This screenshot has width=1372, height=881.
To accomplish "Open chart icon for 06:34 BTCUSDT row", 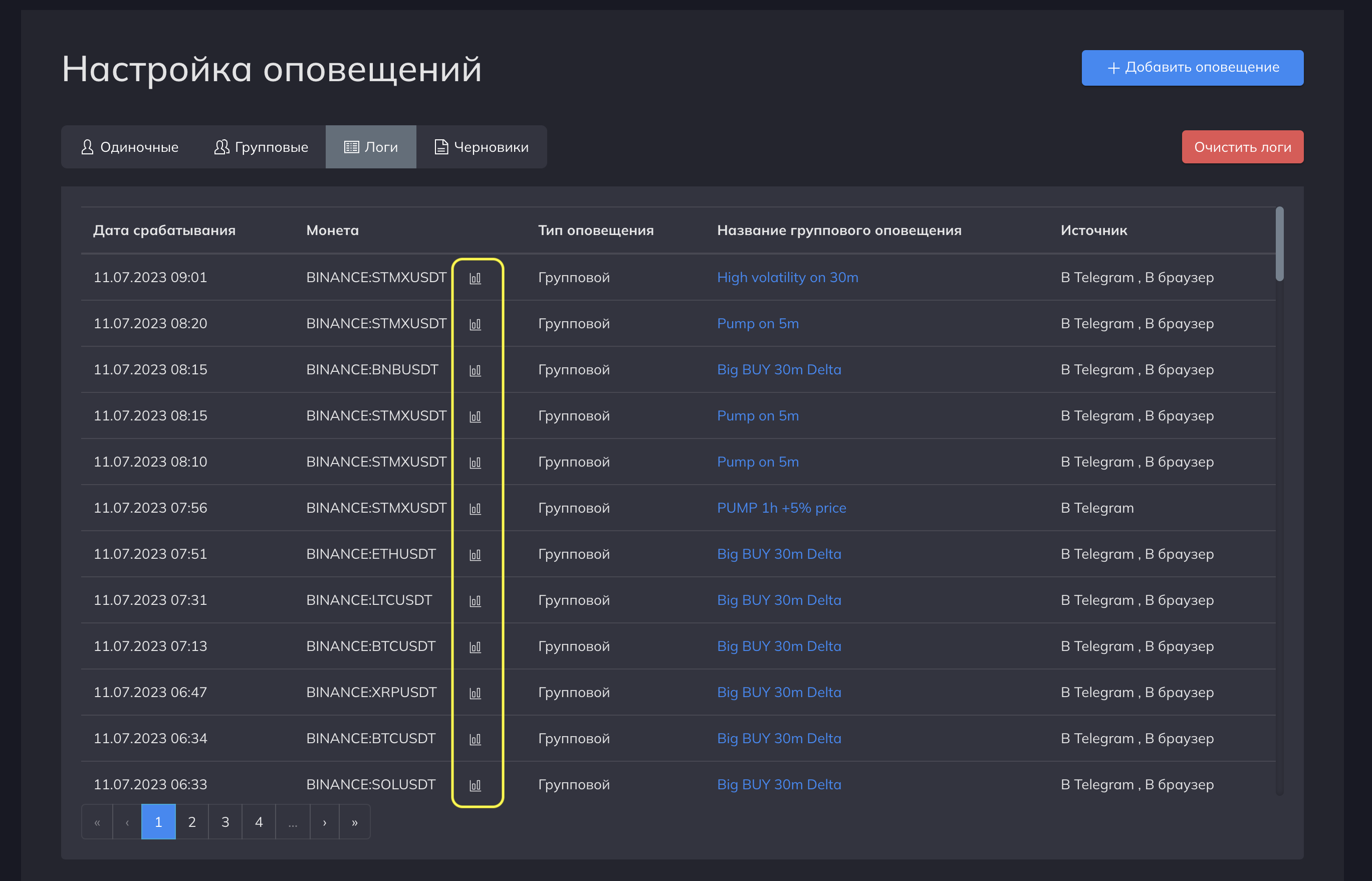I will [x=475, y=739].
